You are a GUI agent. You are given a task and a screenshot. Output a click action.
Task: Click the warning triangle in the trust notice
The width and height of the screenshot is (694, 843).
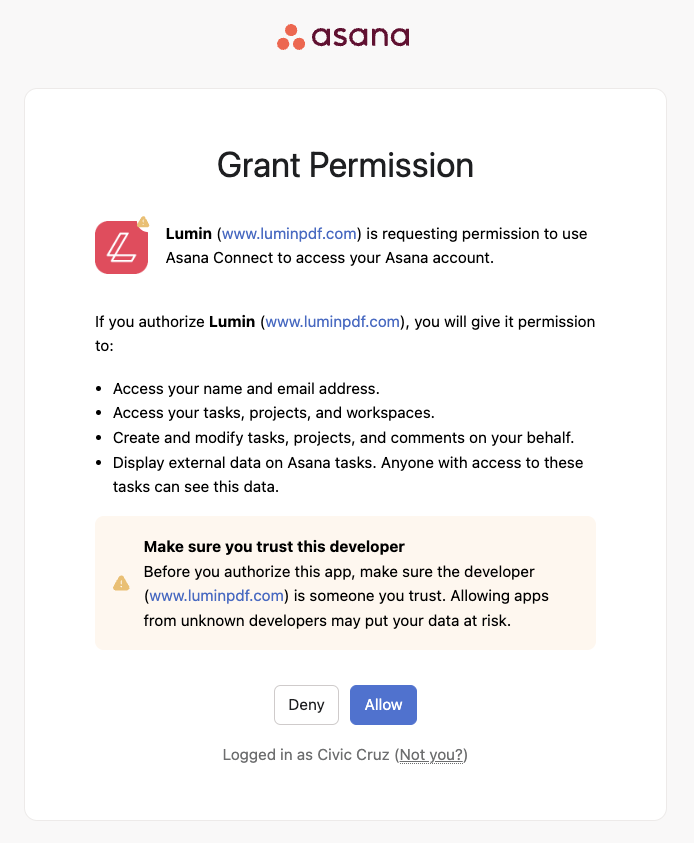(x=121, y=583)
